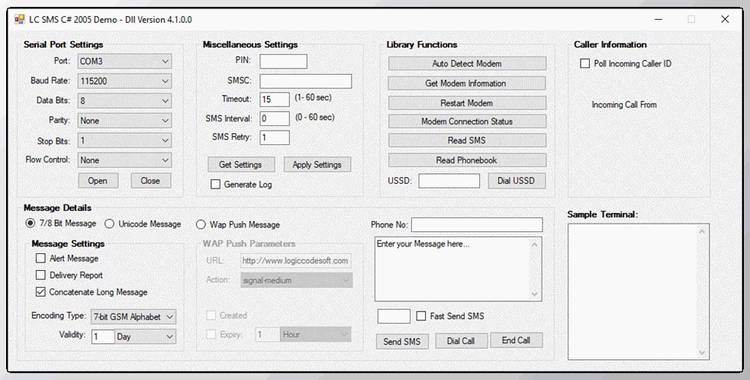
Task: Click the USSD code input field
Action: (x=449, y=181)
